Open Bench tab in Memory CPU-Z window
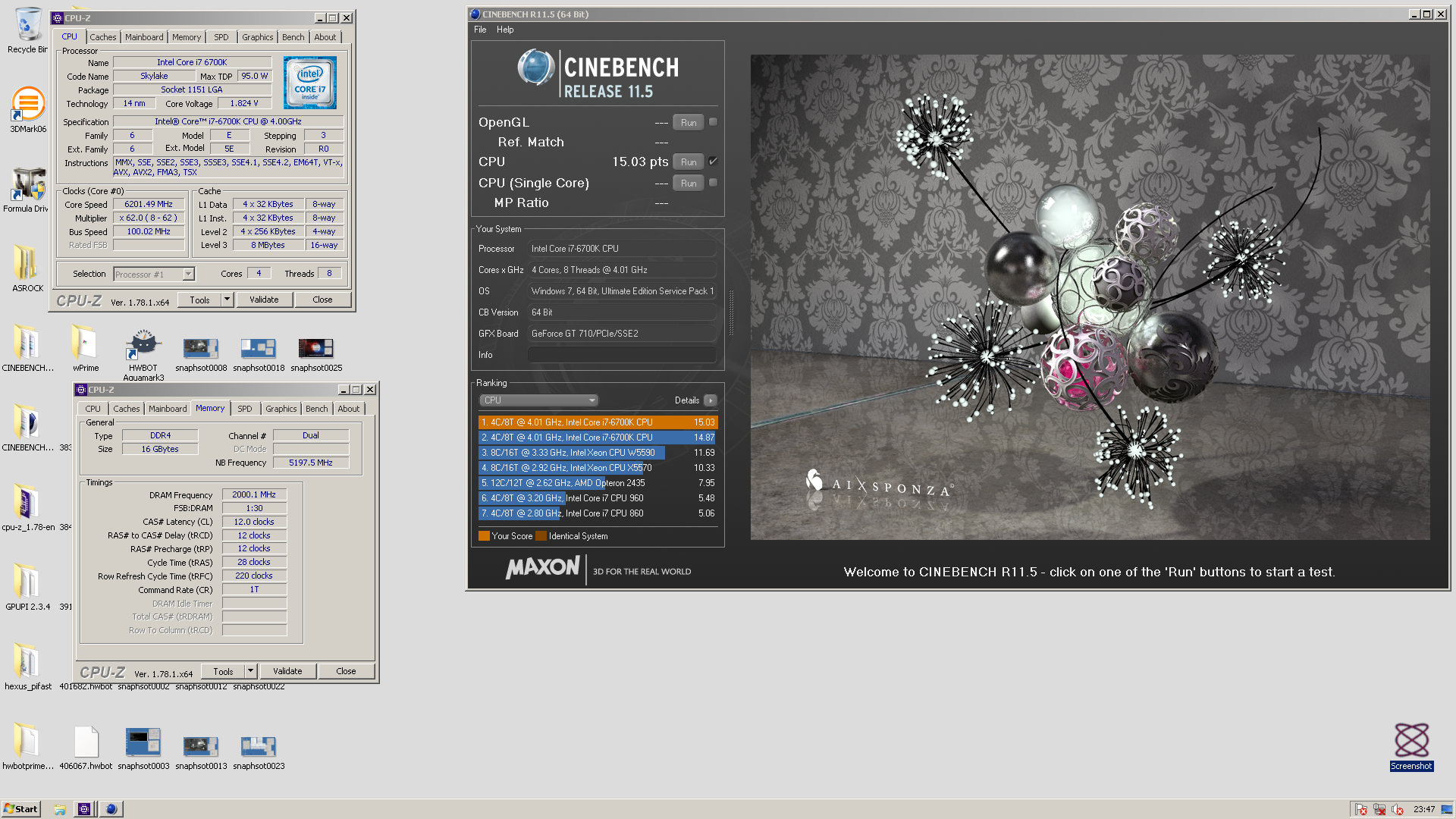This screenshot has height=819, width=1456. 317,409
